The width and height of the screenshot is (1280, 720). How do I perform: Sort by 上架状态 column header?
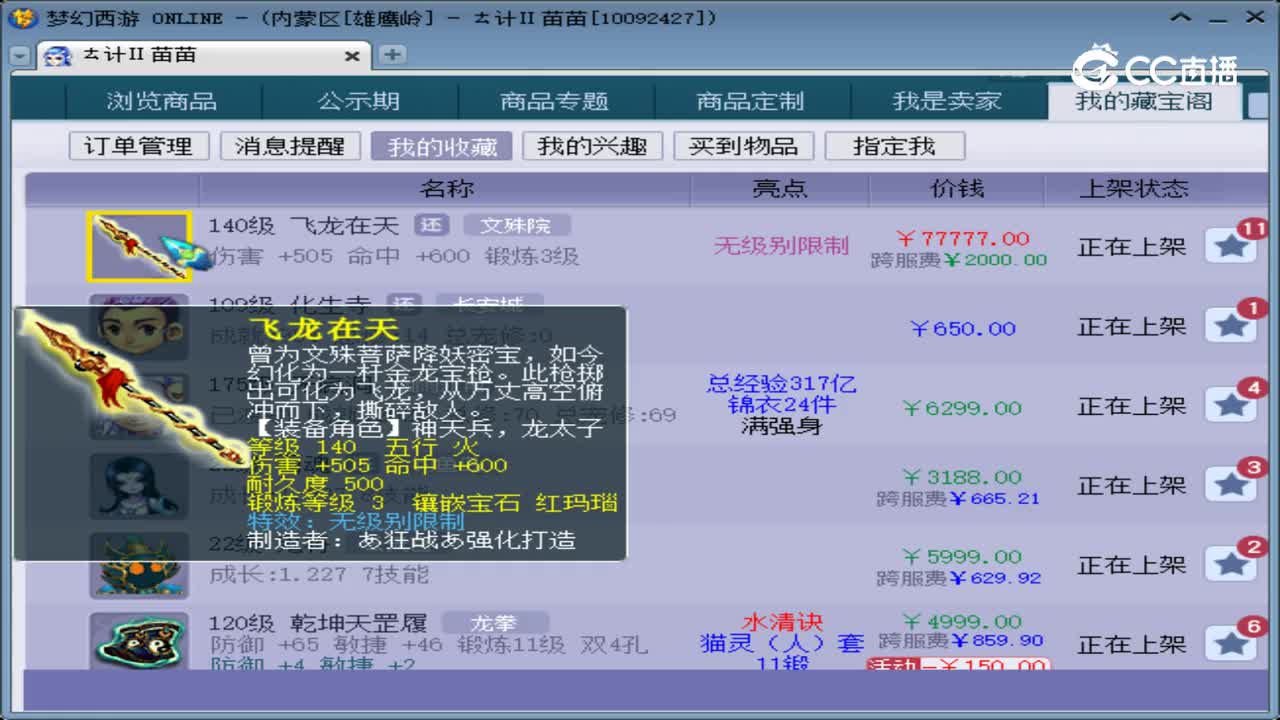point(1133,188)
